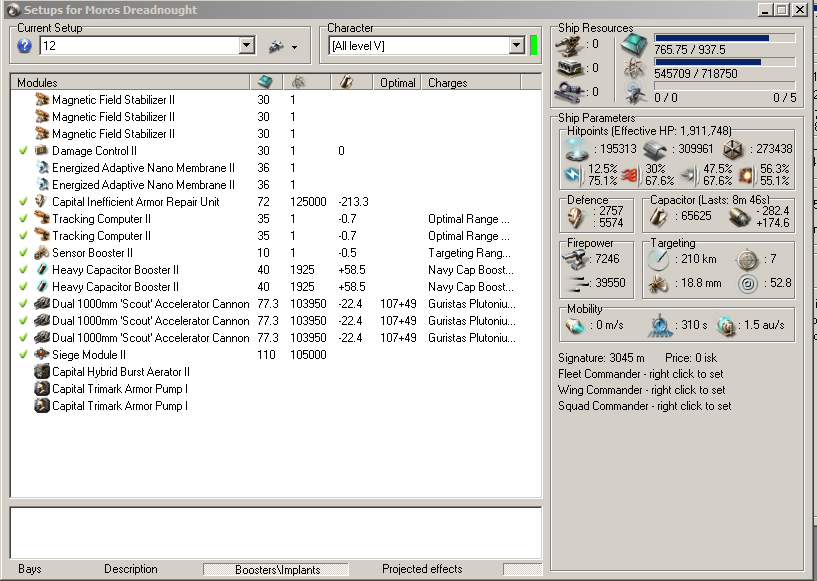Switch to the Boosters\Implants tab
The width and height of the screenshot is (817, 581).
pyautogui.click(x=277, y=570)
